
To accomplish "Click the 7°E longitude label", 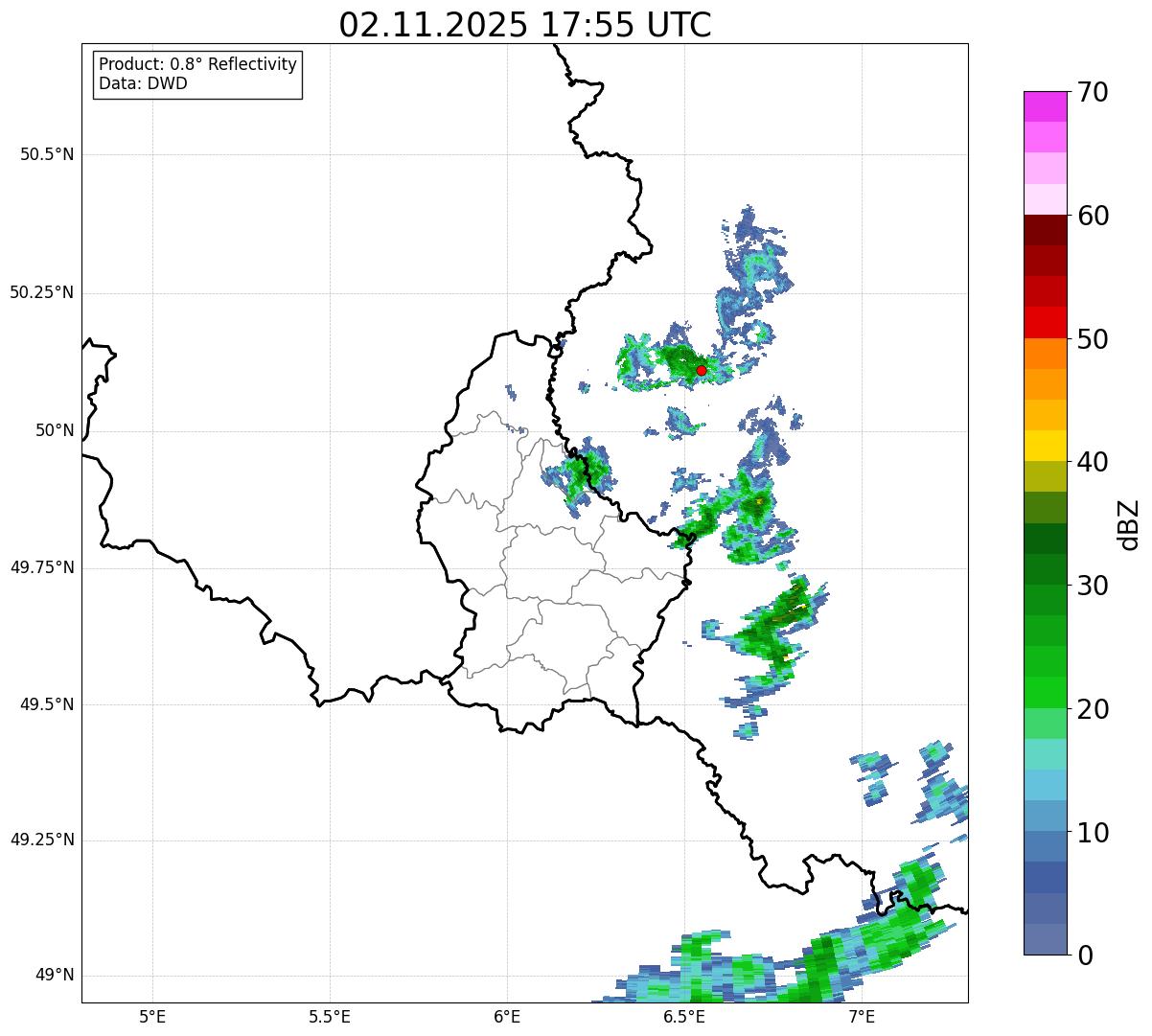I will click(862, 1016).
